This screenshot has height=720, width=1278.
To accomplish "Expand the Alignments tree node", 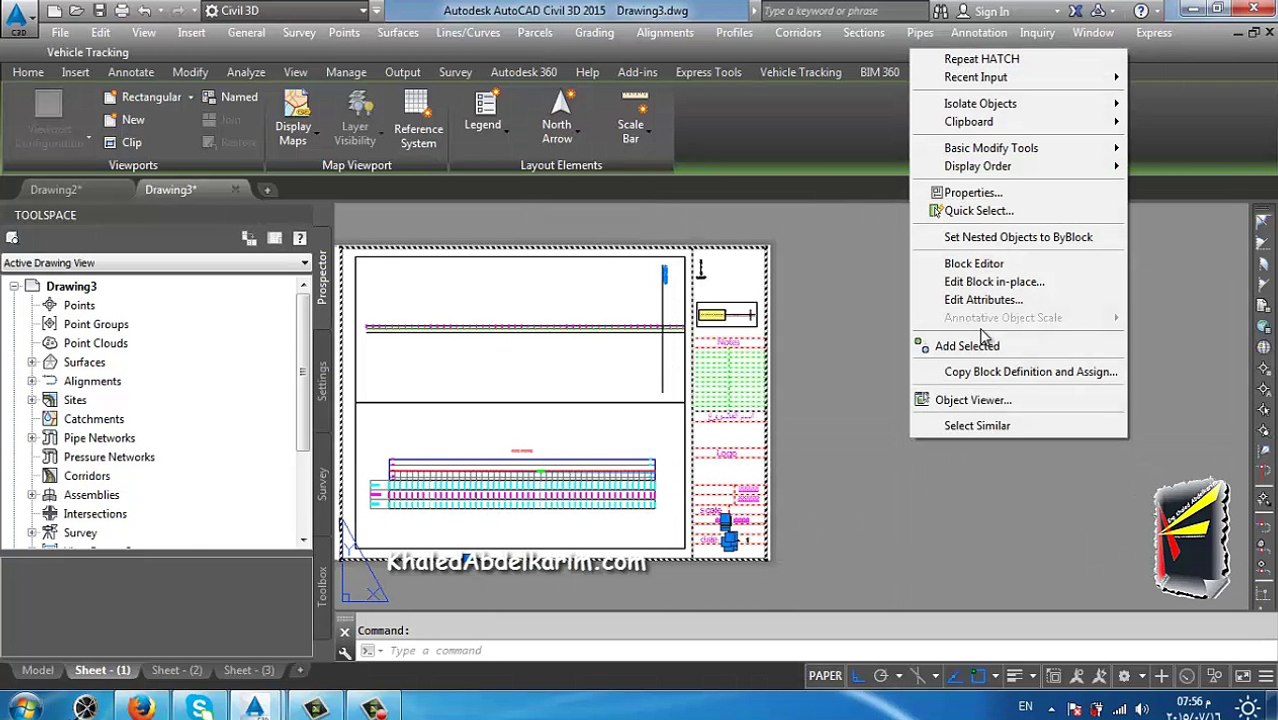I will (32, 382).
